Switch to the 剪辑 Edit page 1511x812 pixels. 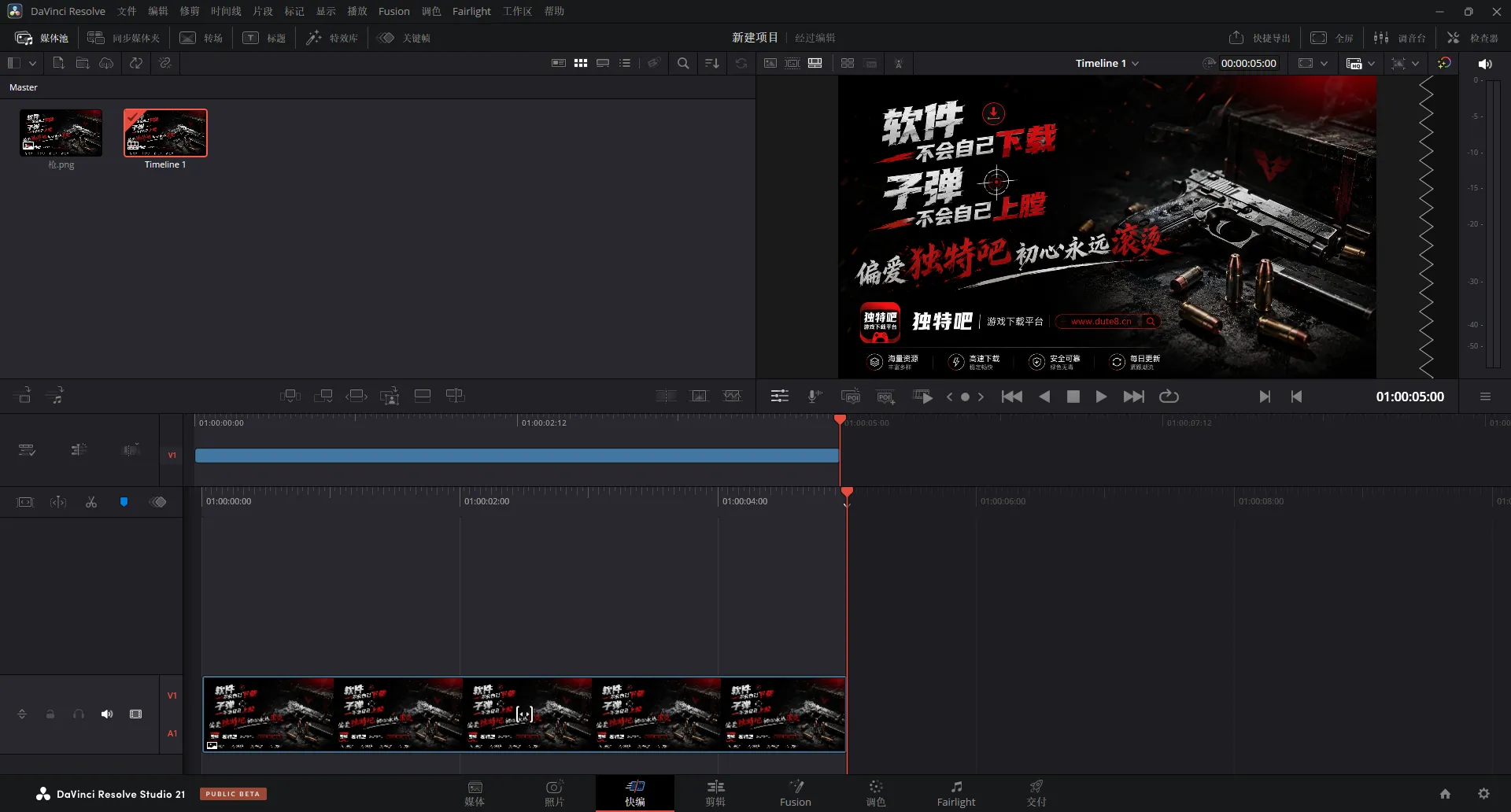coord(715,793)
